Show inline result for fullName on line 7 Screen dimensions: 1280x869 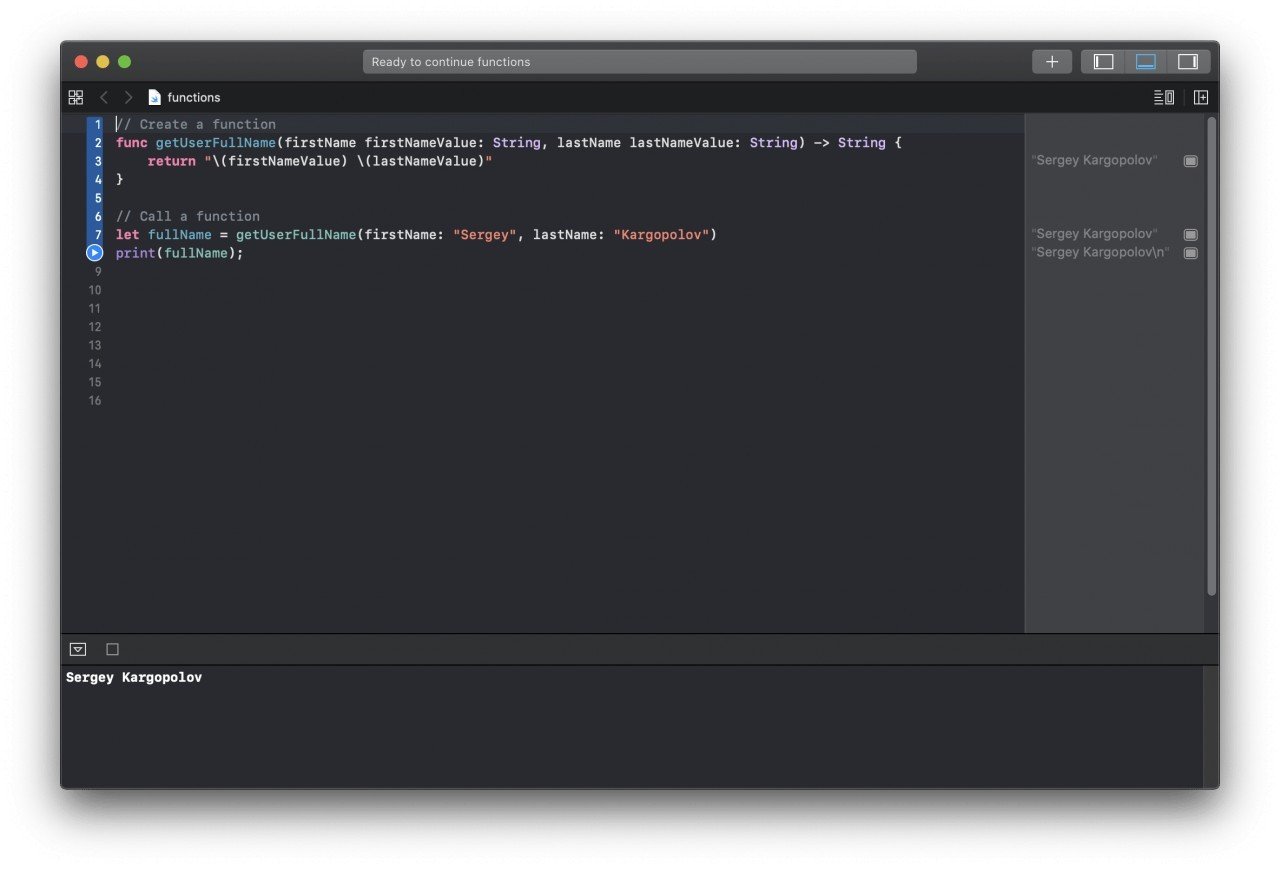pyautogui.click(x=1190, y=234)
